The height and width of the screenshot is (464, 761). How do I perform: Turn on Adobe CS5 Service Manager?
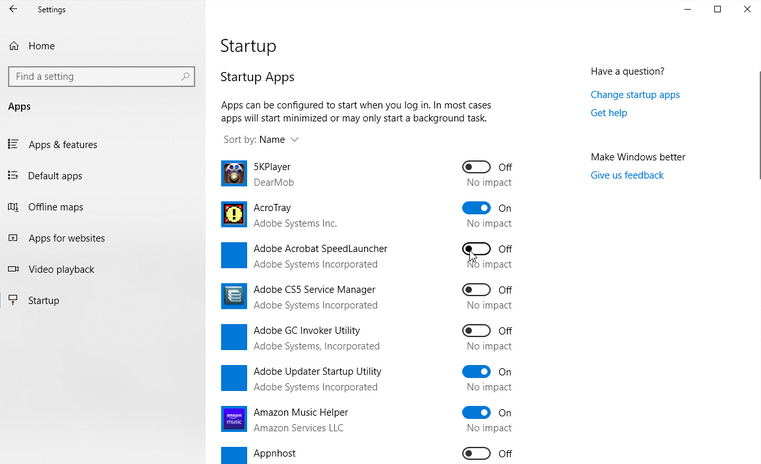(x=476, y=290)
